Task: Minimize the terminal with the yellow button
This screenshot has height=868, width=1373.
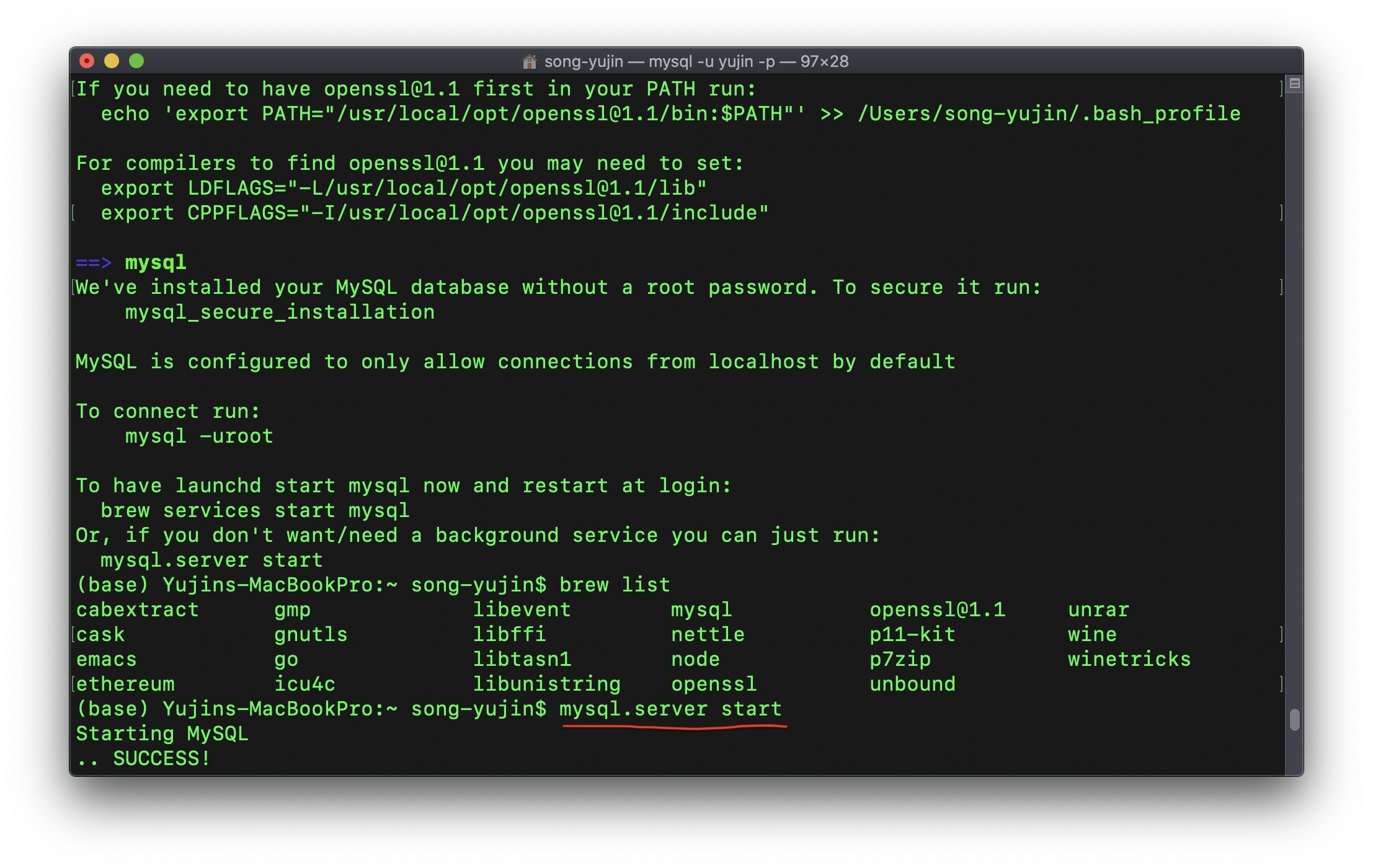Action: pos(112,61)
